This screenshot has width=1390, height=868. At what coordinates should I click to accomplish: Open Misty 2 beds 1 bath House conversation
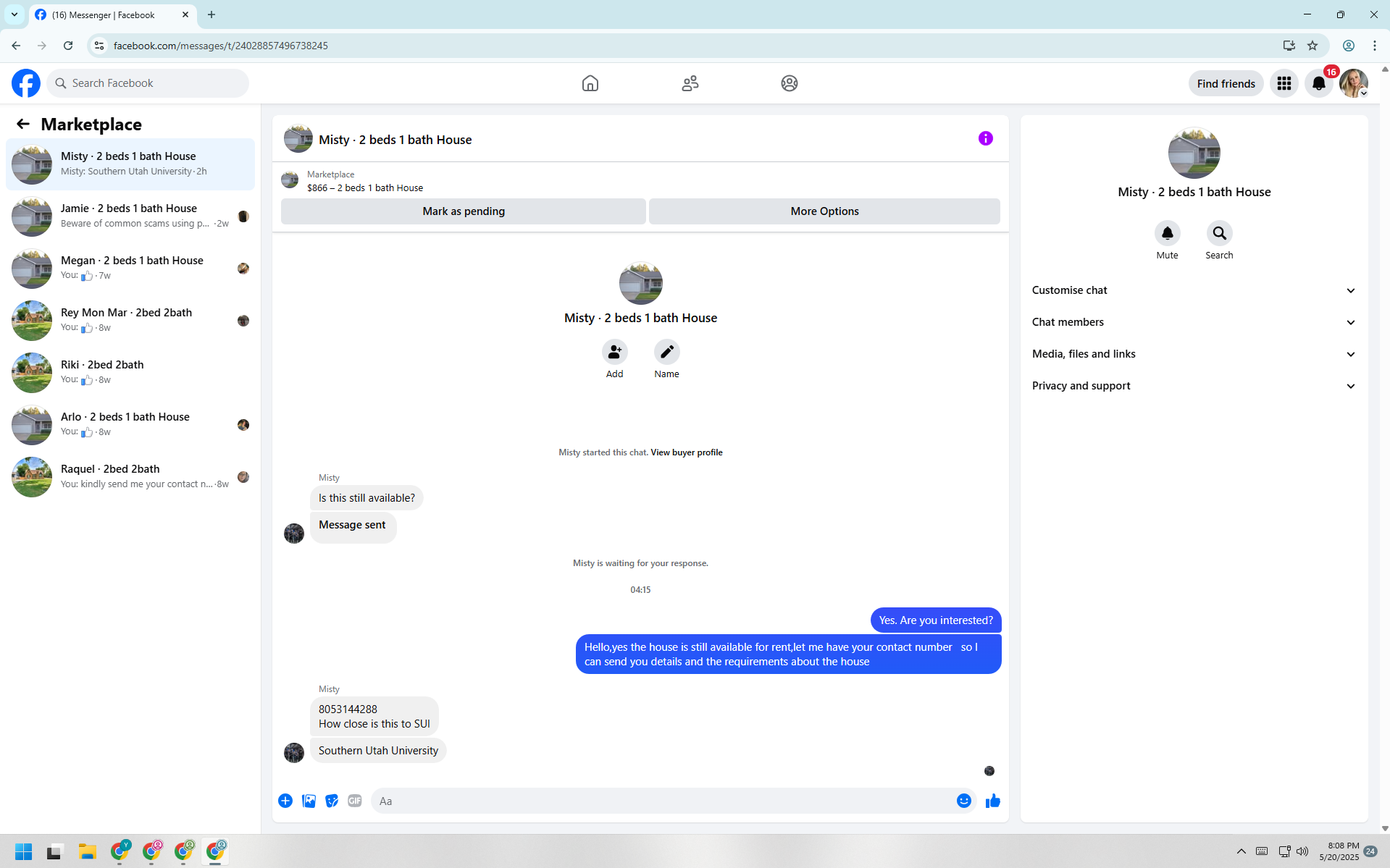[130, 164]
